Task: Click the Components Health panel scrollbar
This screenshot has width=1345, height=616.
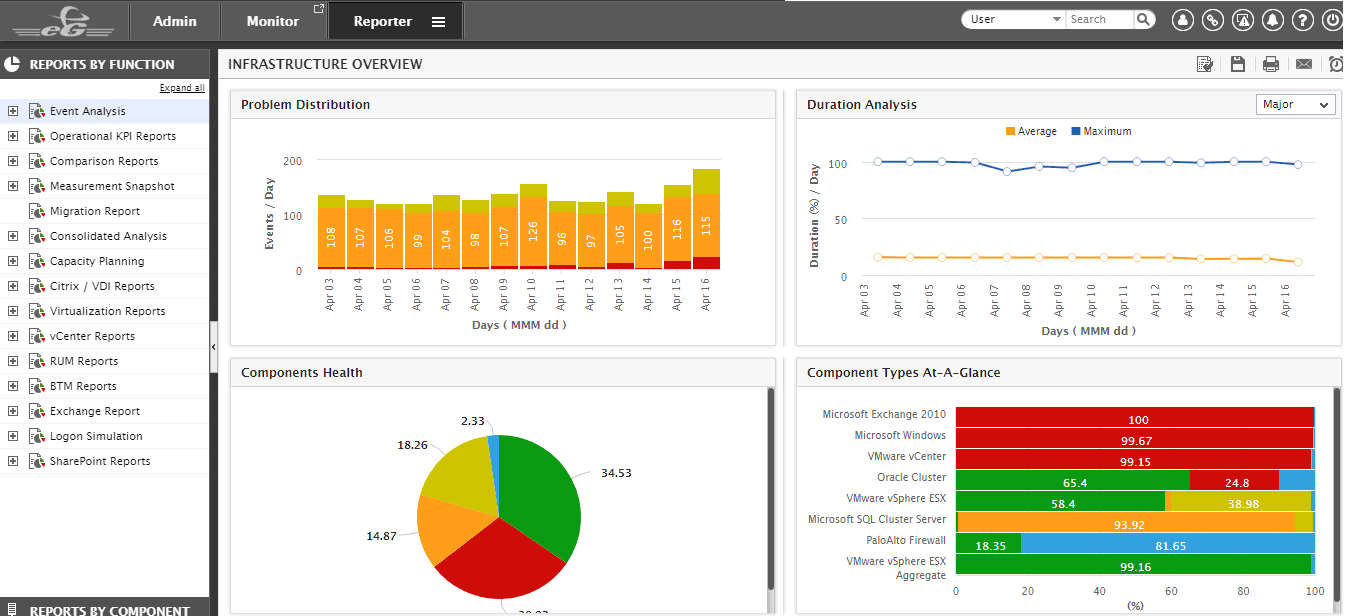Action: click(770, 489)
